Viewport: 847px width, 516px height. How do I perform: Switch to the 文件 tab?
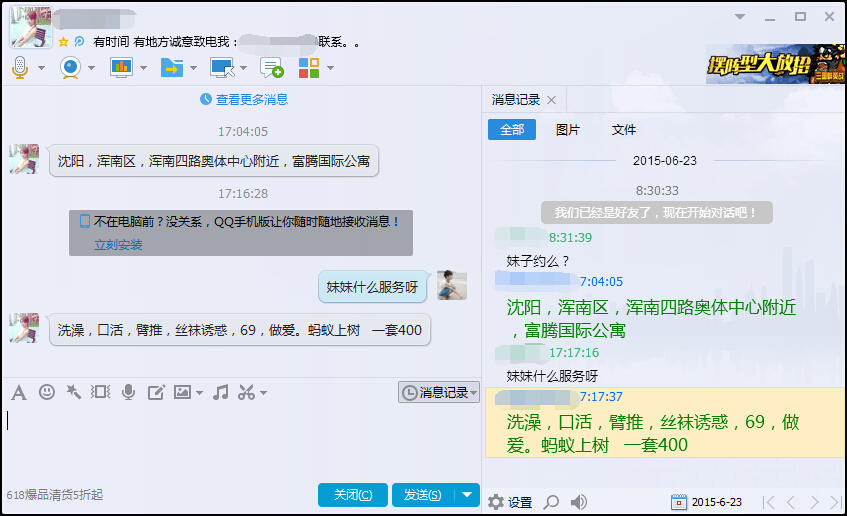624,130
